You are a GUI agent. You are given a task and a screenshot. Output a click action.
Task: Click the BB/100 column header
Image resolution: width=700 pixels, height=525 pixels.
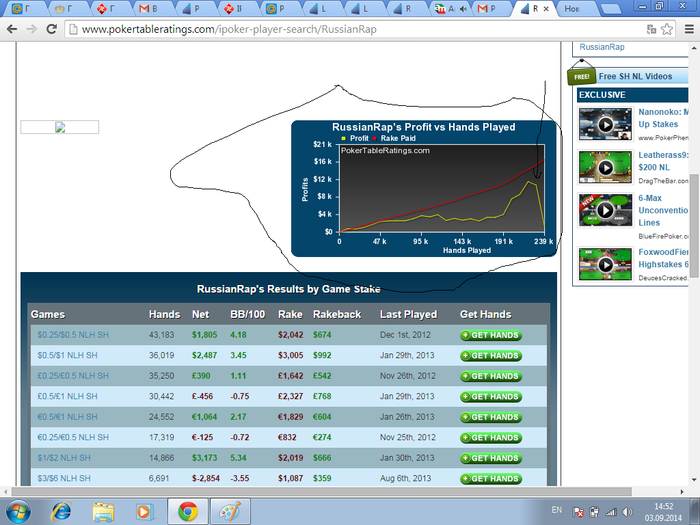pyautogui.click(x=248, y=315)
